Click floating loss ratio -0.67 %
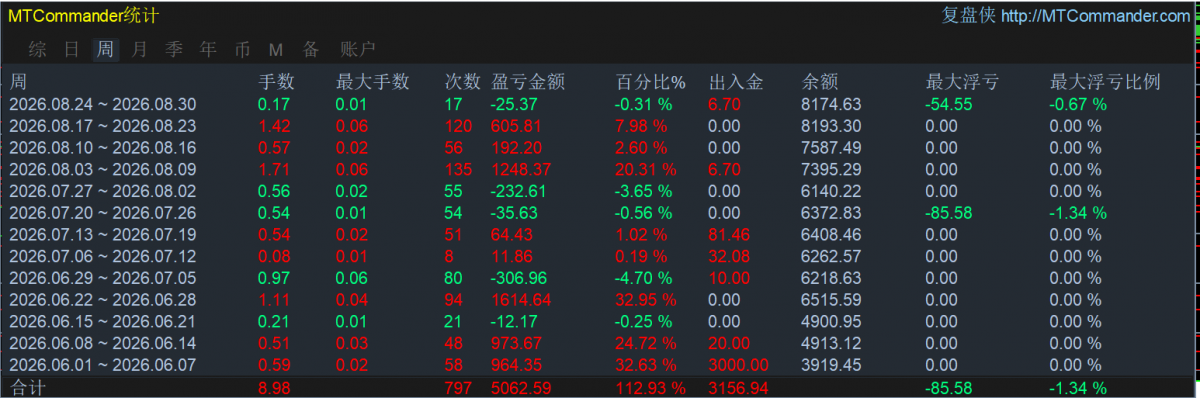The height and width of the screenshot is (398, 1200). 1078,104
